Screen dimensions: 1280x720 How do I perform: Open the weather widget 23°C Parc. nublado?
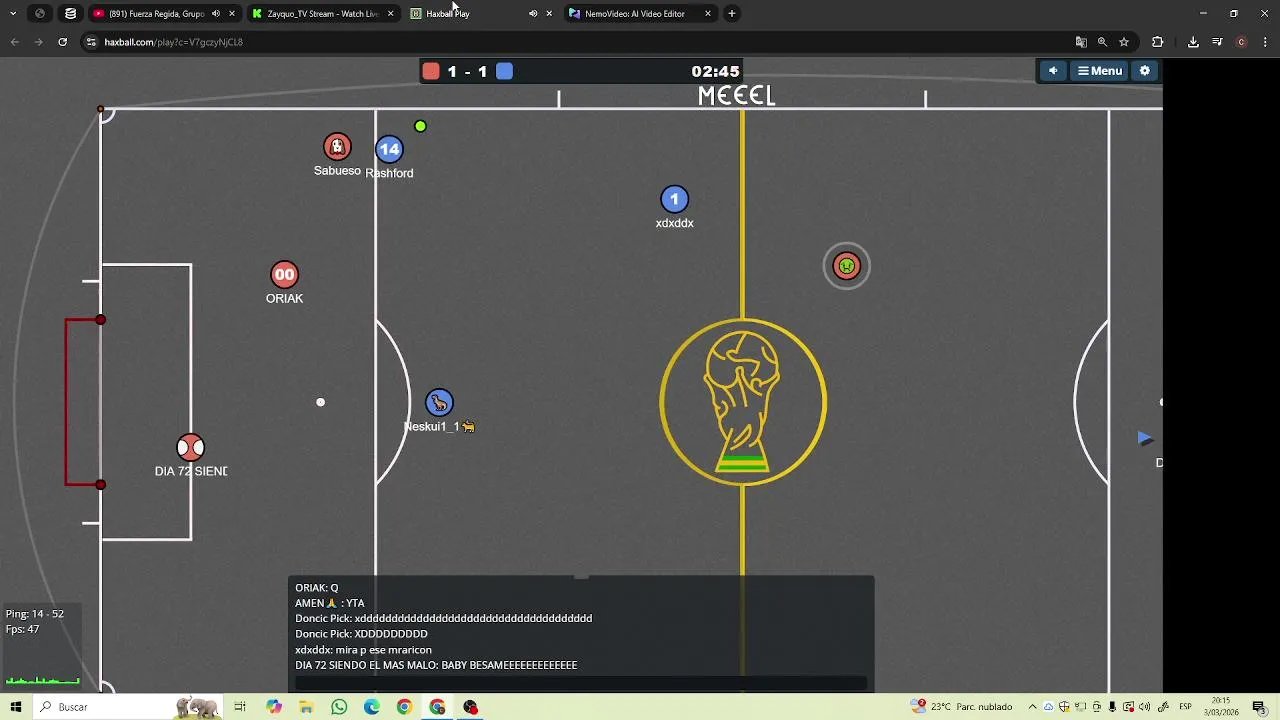[961, 707]
